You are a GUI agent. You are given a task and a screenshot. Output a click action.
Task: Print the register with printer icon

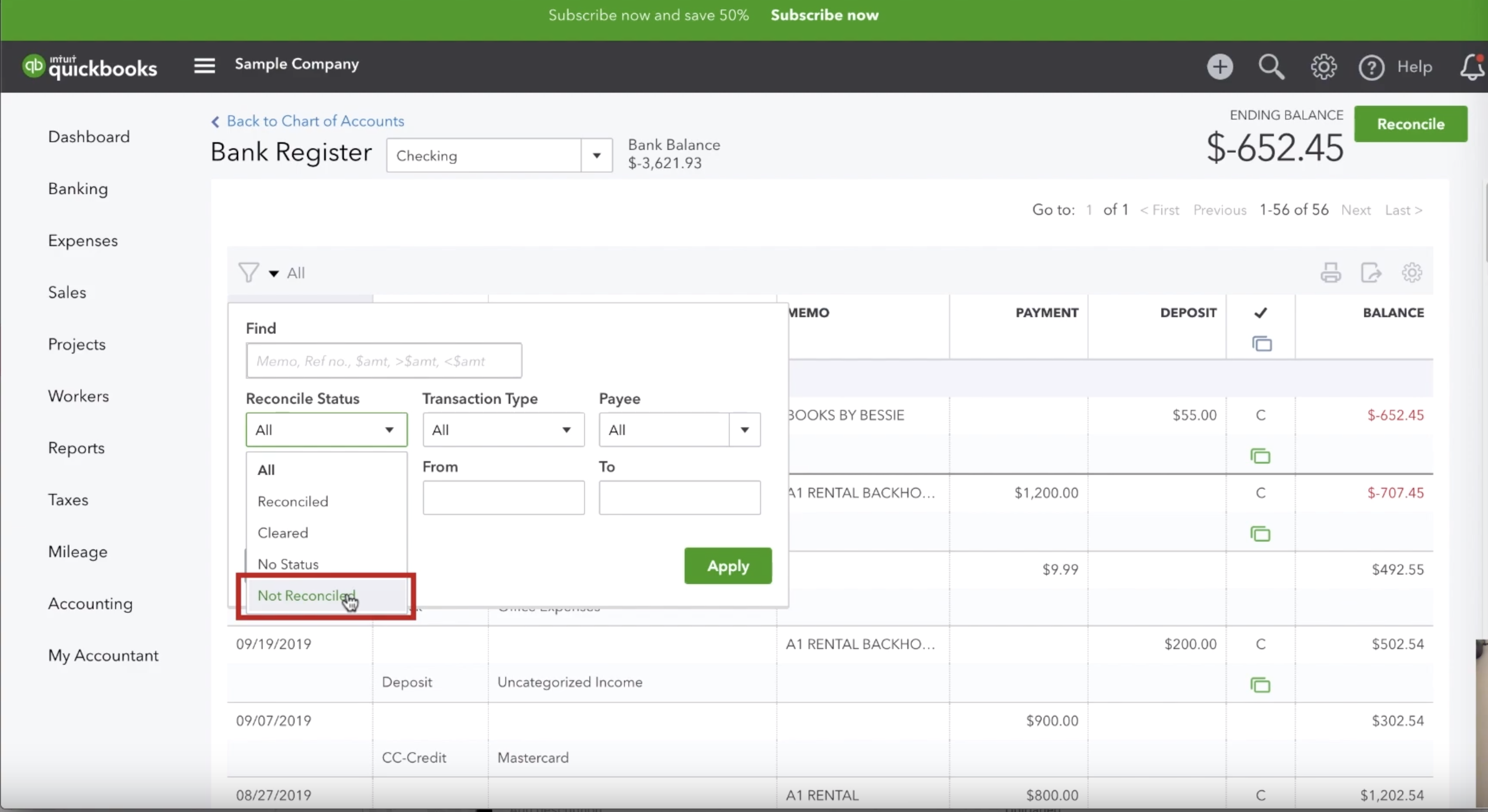click(1330, 273)
